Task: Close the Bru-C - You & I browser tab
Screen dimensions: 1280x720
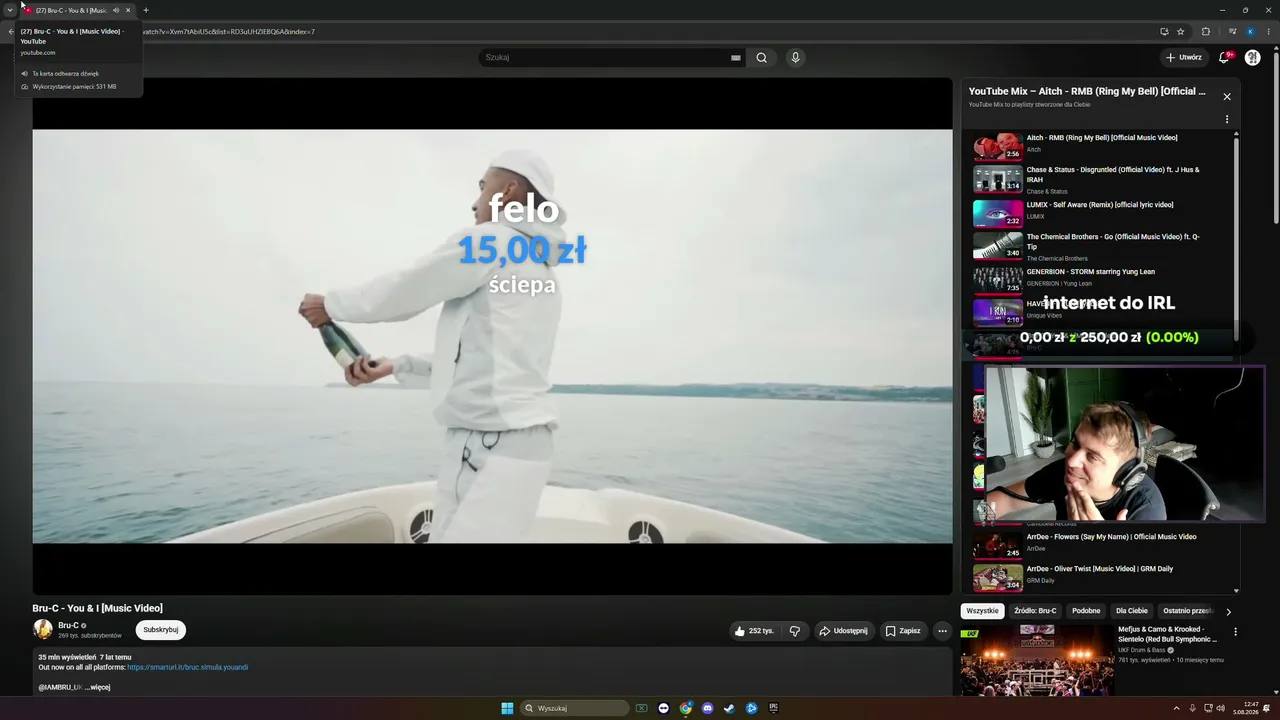Action: (x=128, y=10)
